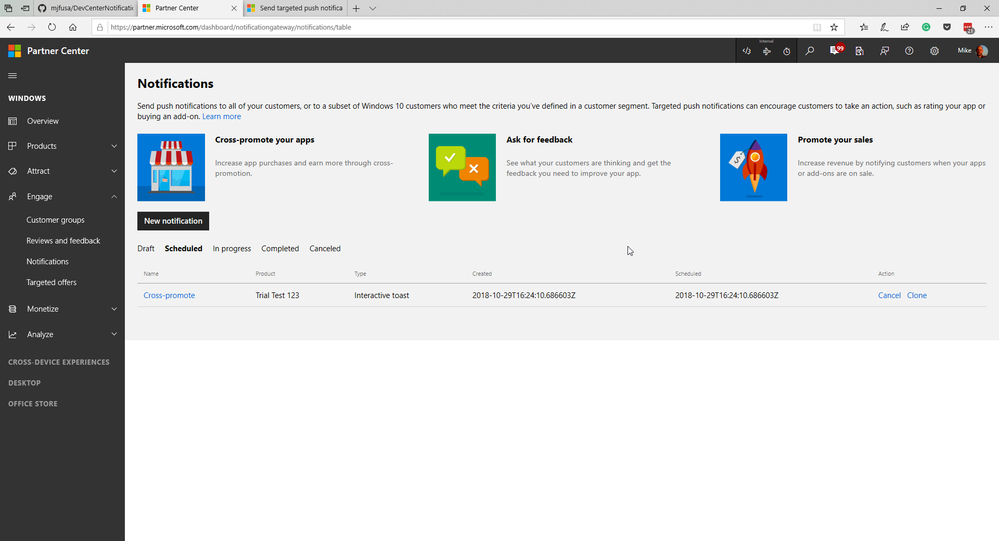The image size is (999, 541).
Task: Expand the Products menu chevron
Action: click(114, 146)
